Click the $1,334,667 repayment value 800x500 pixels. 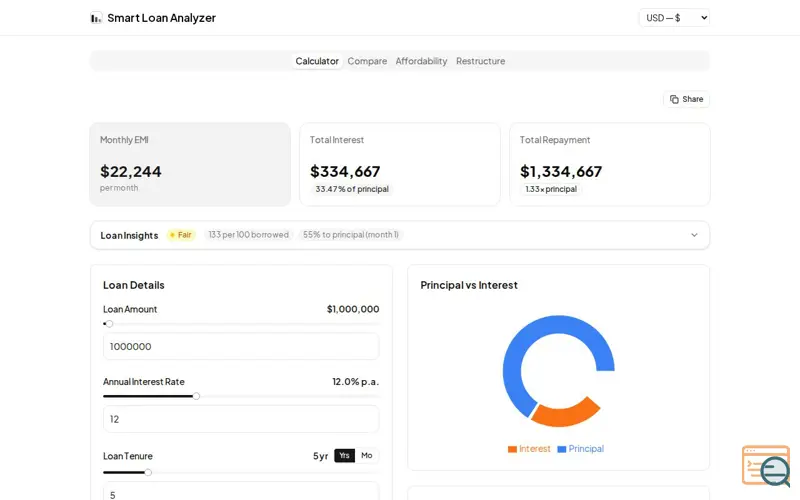[561, 171]
